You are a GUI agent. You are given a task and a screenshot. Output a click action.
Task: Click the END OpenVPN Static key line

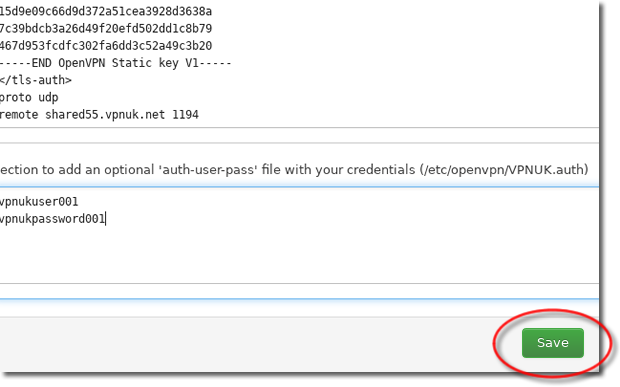(x=115, y=63)
